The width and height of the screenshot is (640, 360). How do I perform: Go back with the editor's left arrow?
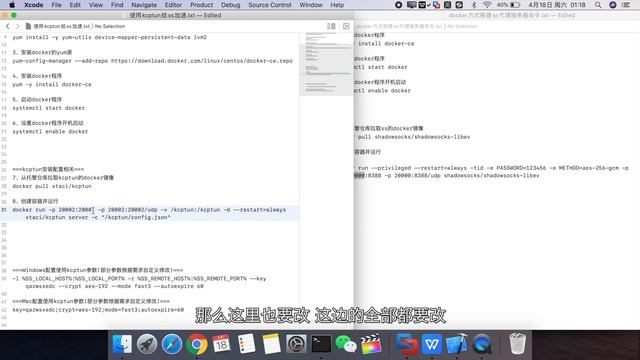(x=7, y=26)
